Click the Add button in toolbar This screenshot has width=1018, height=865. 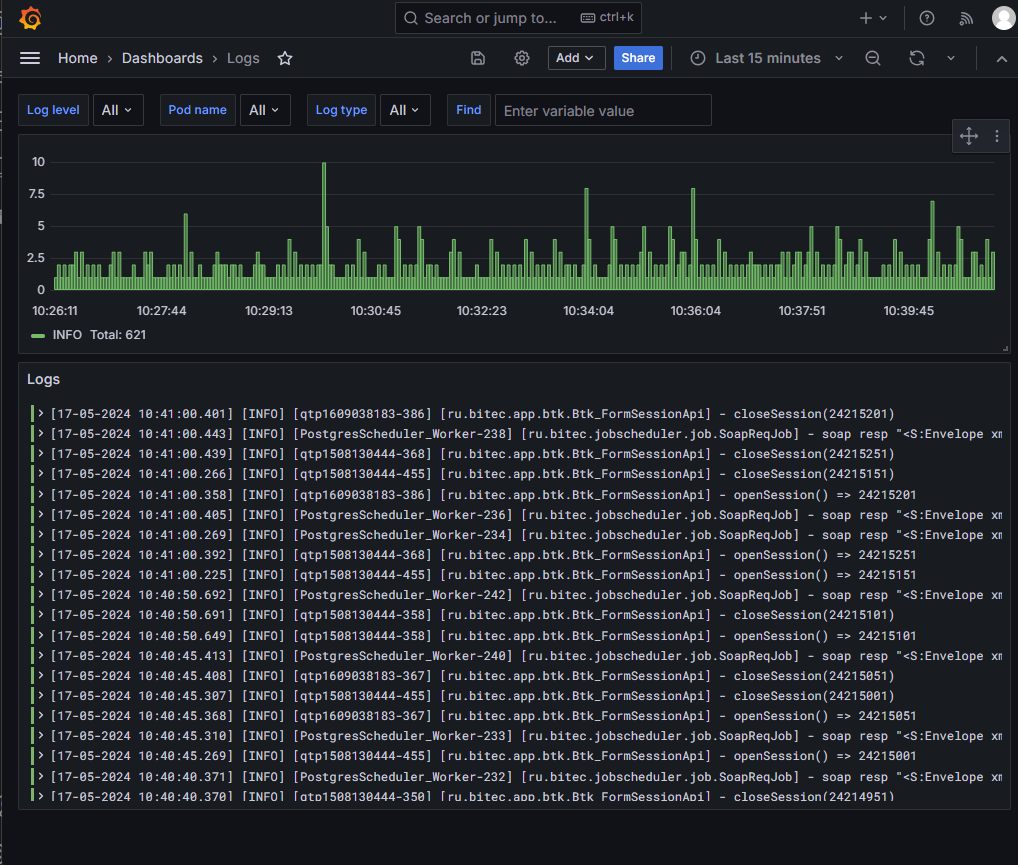[576, 58]
